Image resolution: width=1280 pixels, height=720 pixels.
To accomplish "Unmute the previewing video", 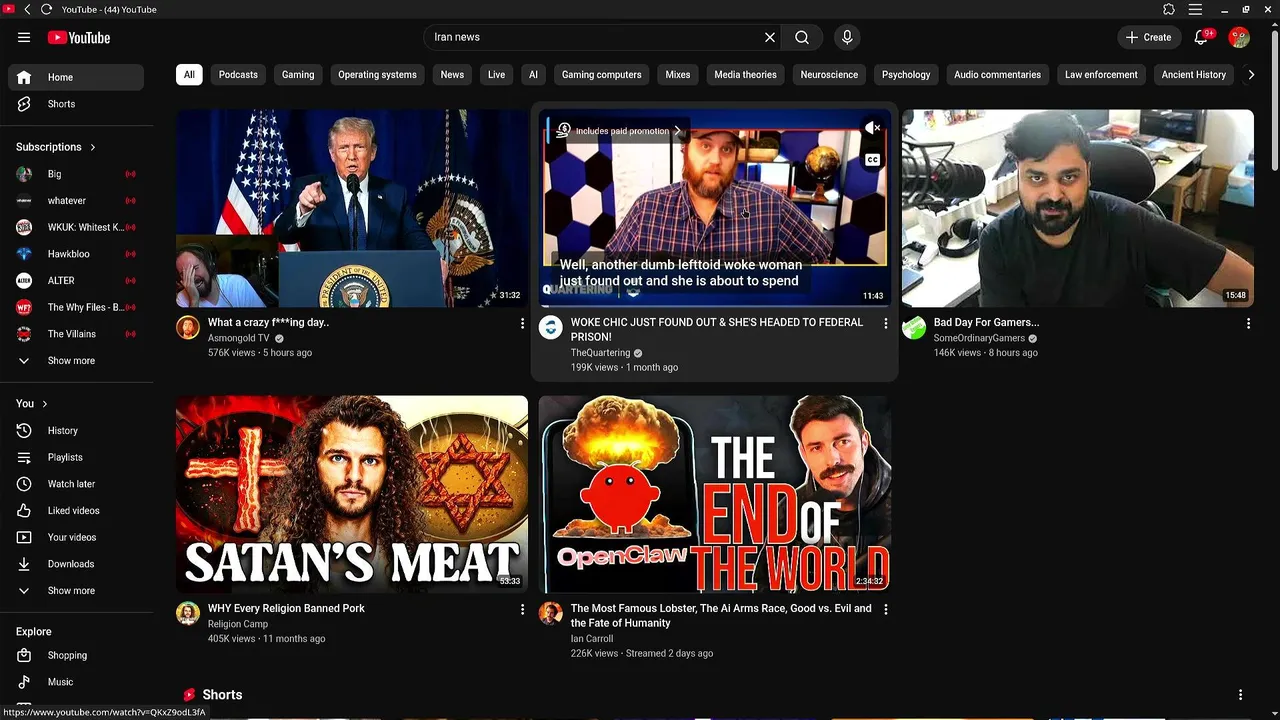I will coord(873,128).
